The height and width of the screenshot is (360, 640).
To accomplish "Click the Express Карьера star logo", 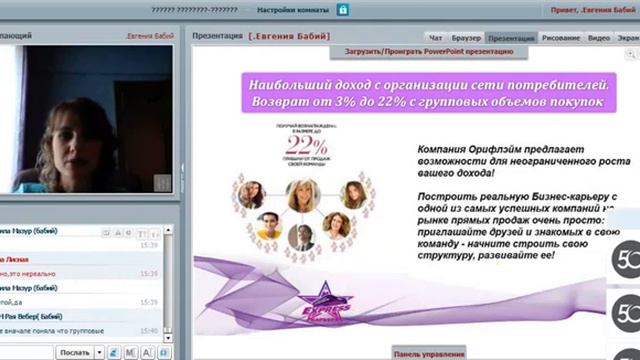I will pyautogui.click(x=325, y=301).
